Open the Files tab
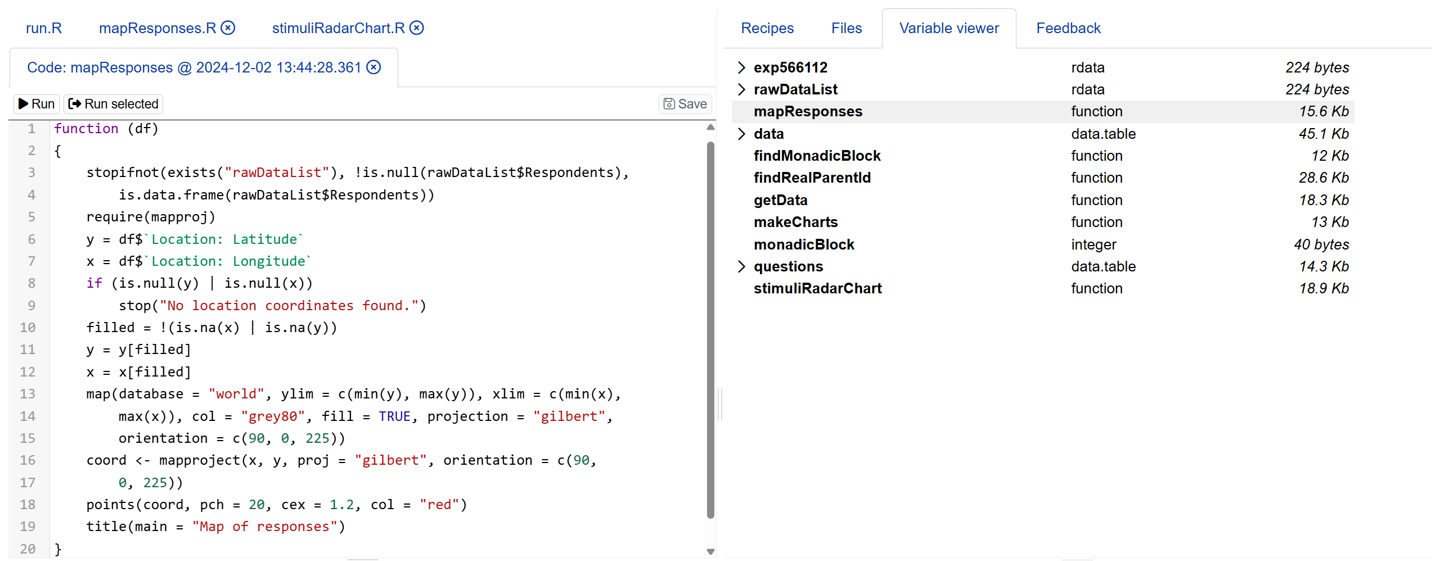1440x561 pixels. coord(846,28)
